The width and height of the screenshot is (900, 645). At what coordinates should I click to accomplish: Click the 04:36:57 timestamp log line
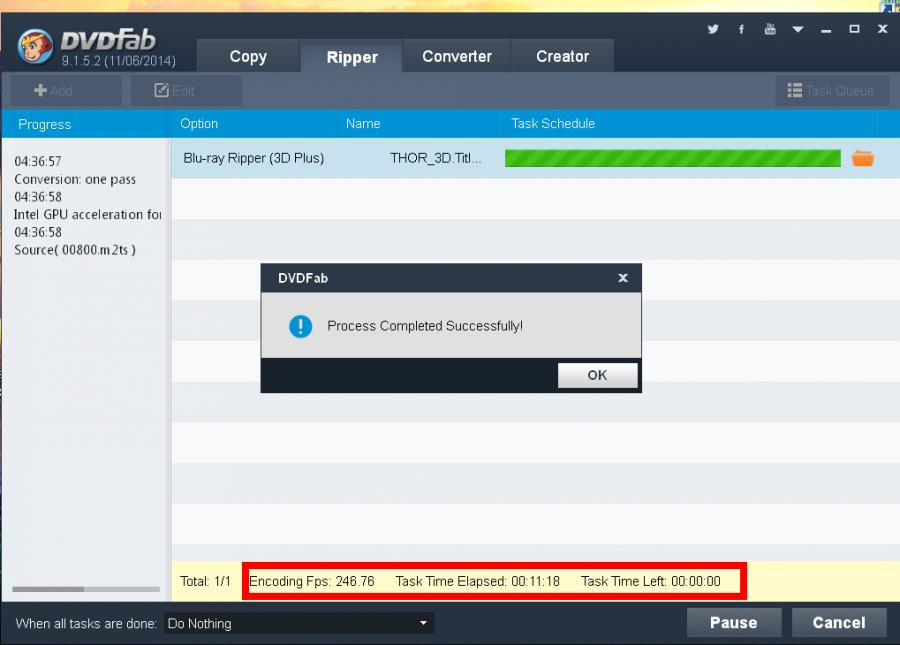[38, 161]
